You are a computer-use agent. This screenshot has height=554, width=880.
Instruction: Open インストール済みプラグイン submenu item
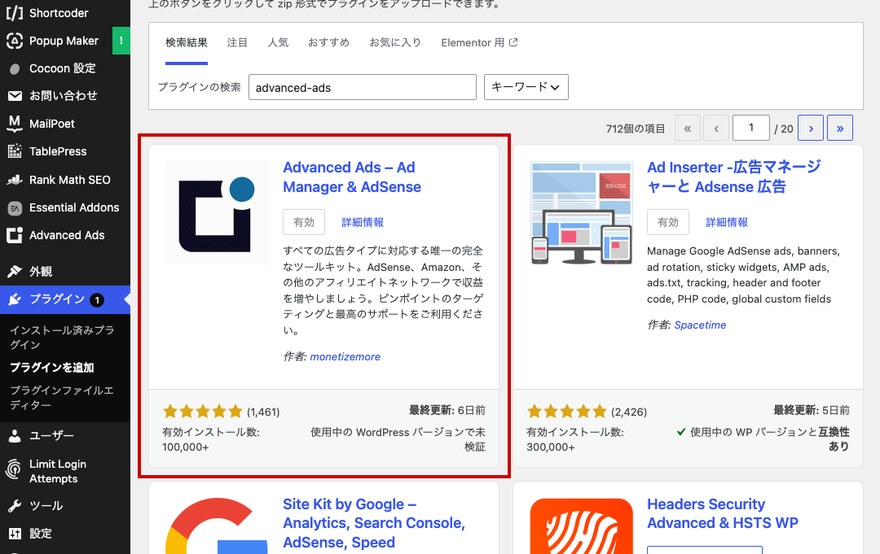click(x=62, y=337)
